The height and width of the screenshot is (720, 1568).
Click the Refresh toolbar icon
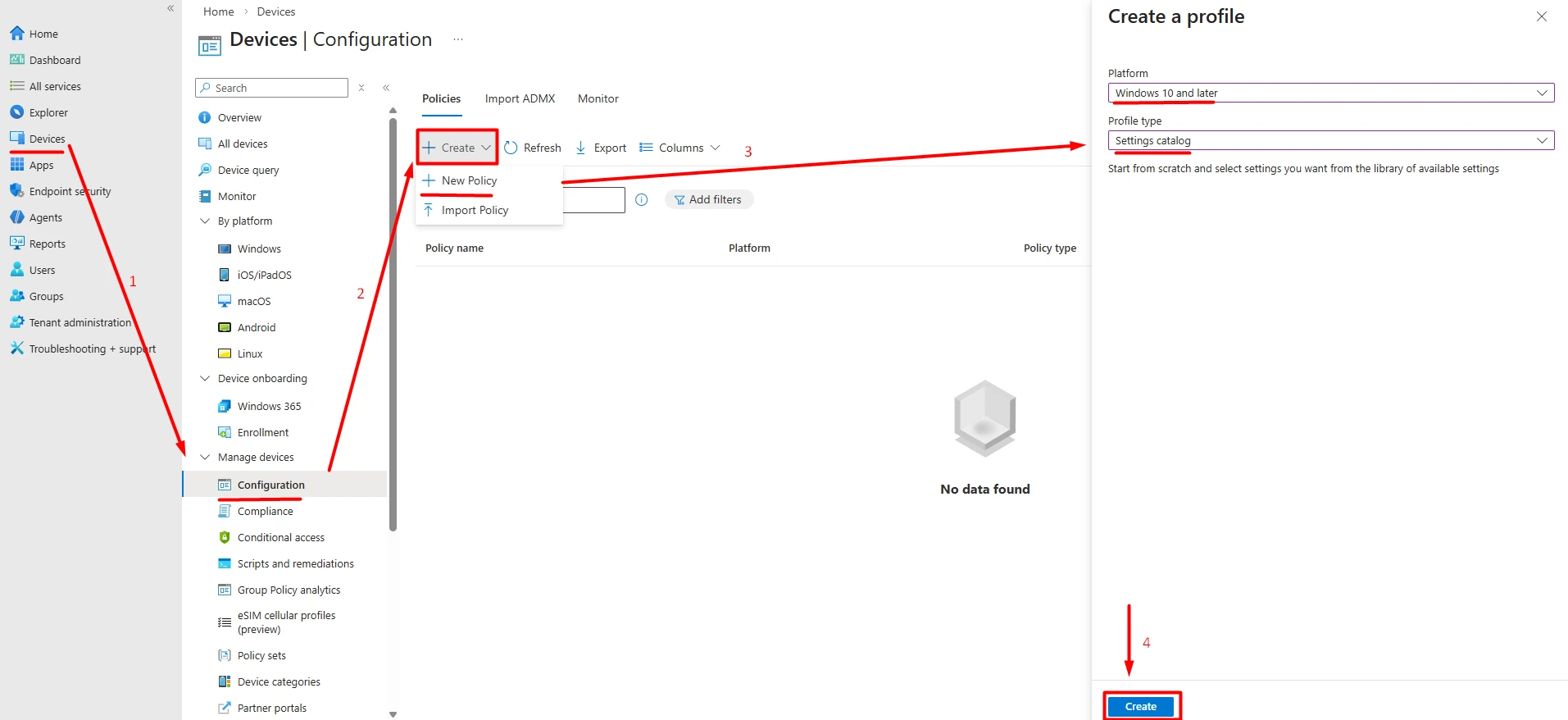coord(511,148)
